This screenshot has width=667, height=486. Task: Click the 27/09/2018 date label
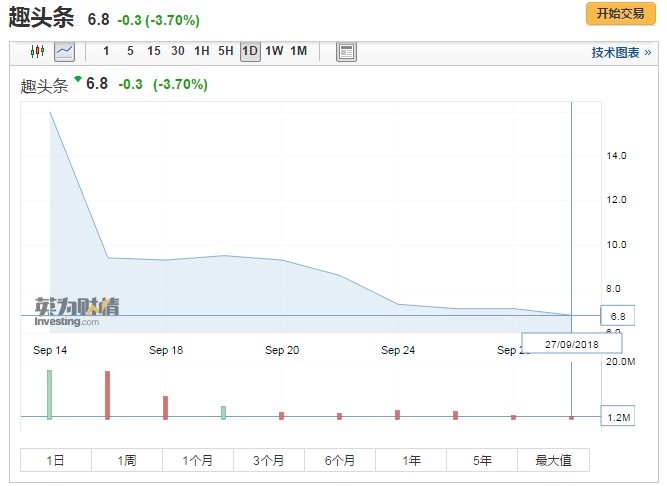coord(572,344)
